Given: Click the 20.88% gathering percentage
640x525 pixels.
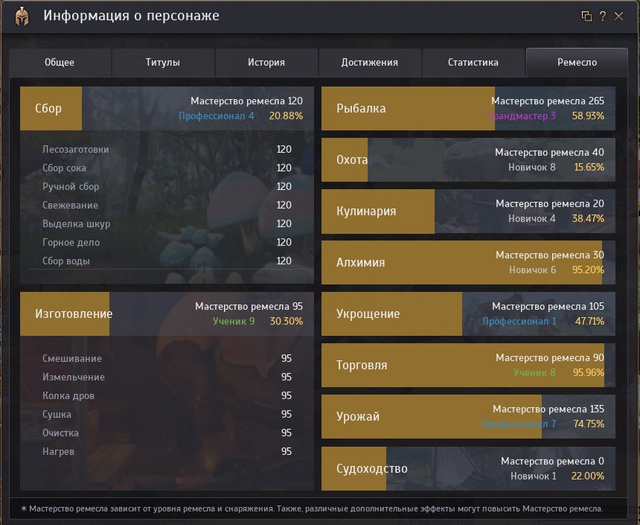Looking at the screenshot, I should tap(286, 116).
